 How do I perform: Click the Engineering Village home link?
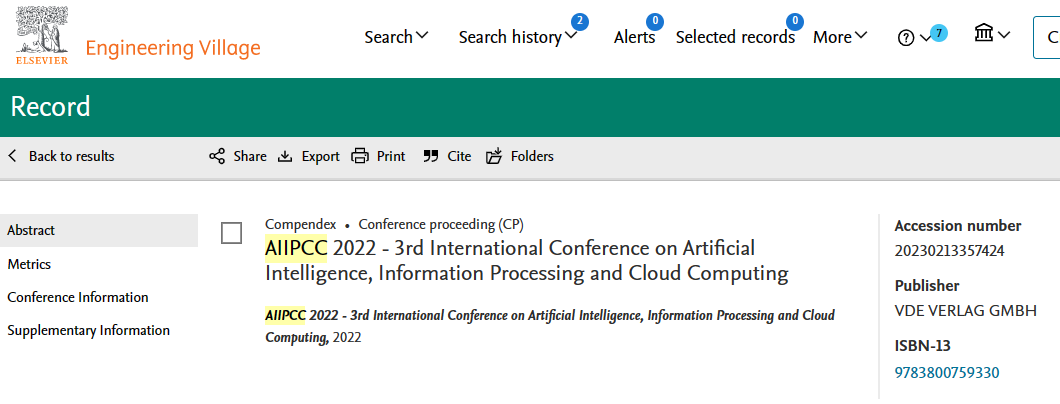point(173,48)
